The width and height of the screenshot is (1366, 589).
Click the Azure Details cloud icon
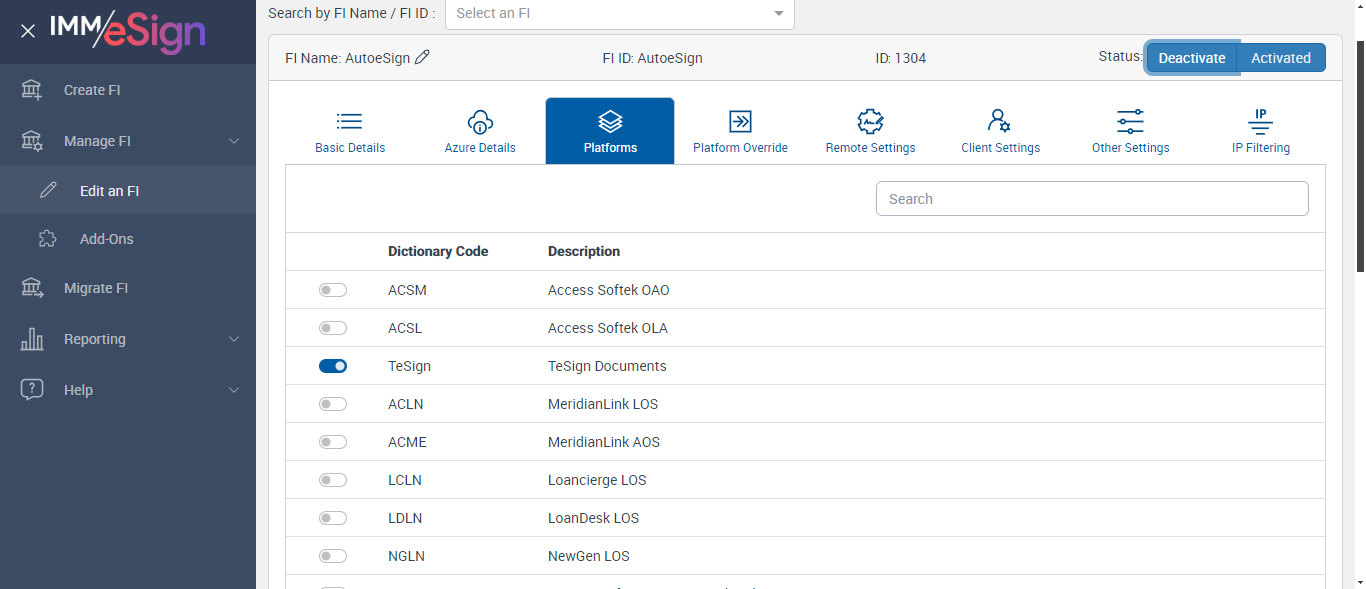(481, 122)
